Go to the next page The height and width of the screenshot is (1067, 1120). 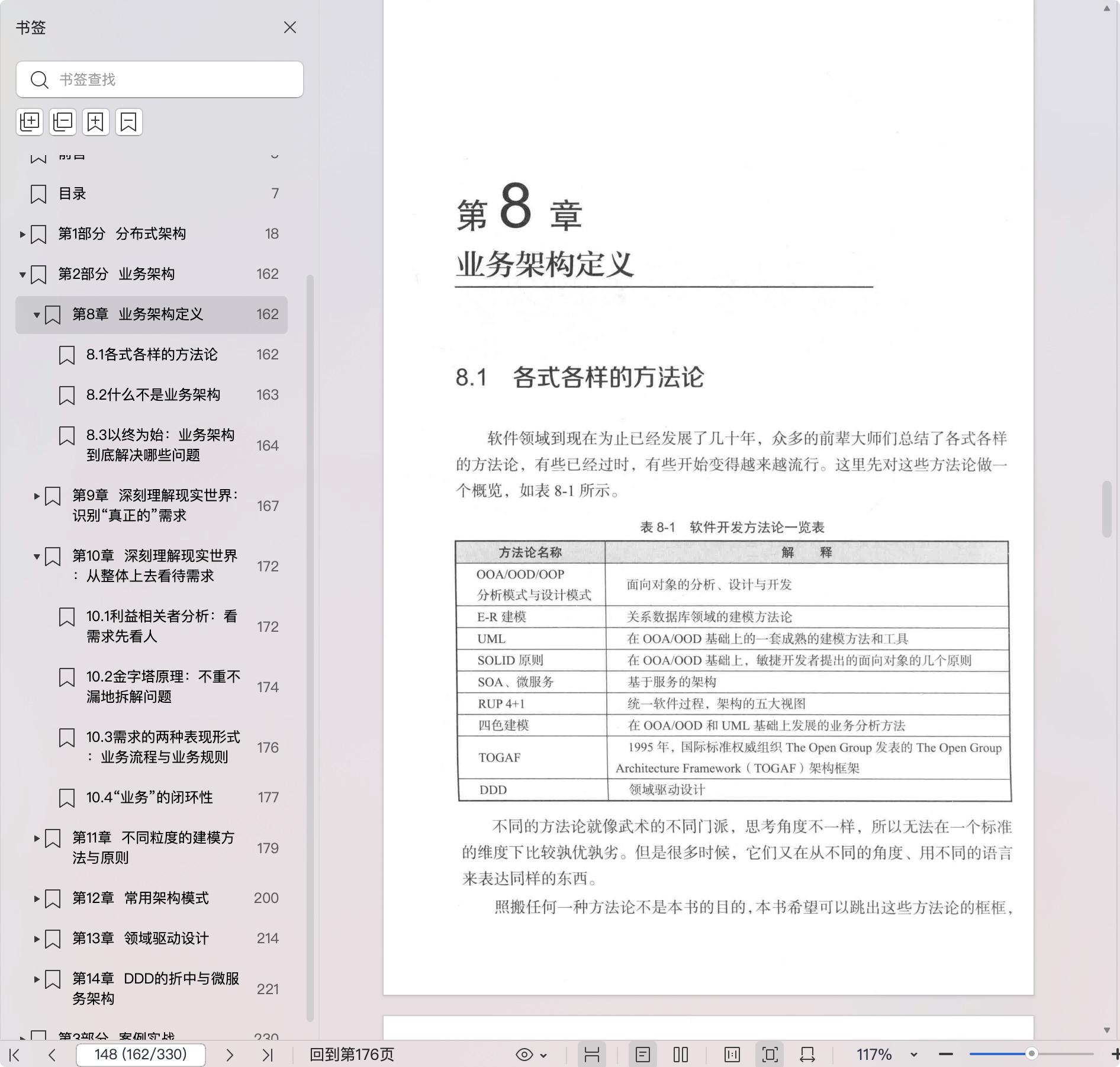pyautogui.click(x=230, y=1055)
